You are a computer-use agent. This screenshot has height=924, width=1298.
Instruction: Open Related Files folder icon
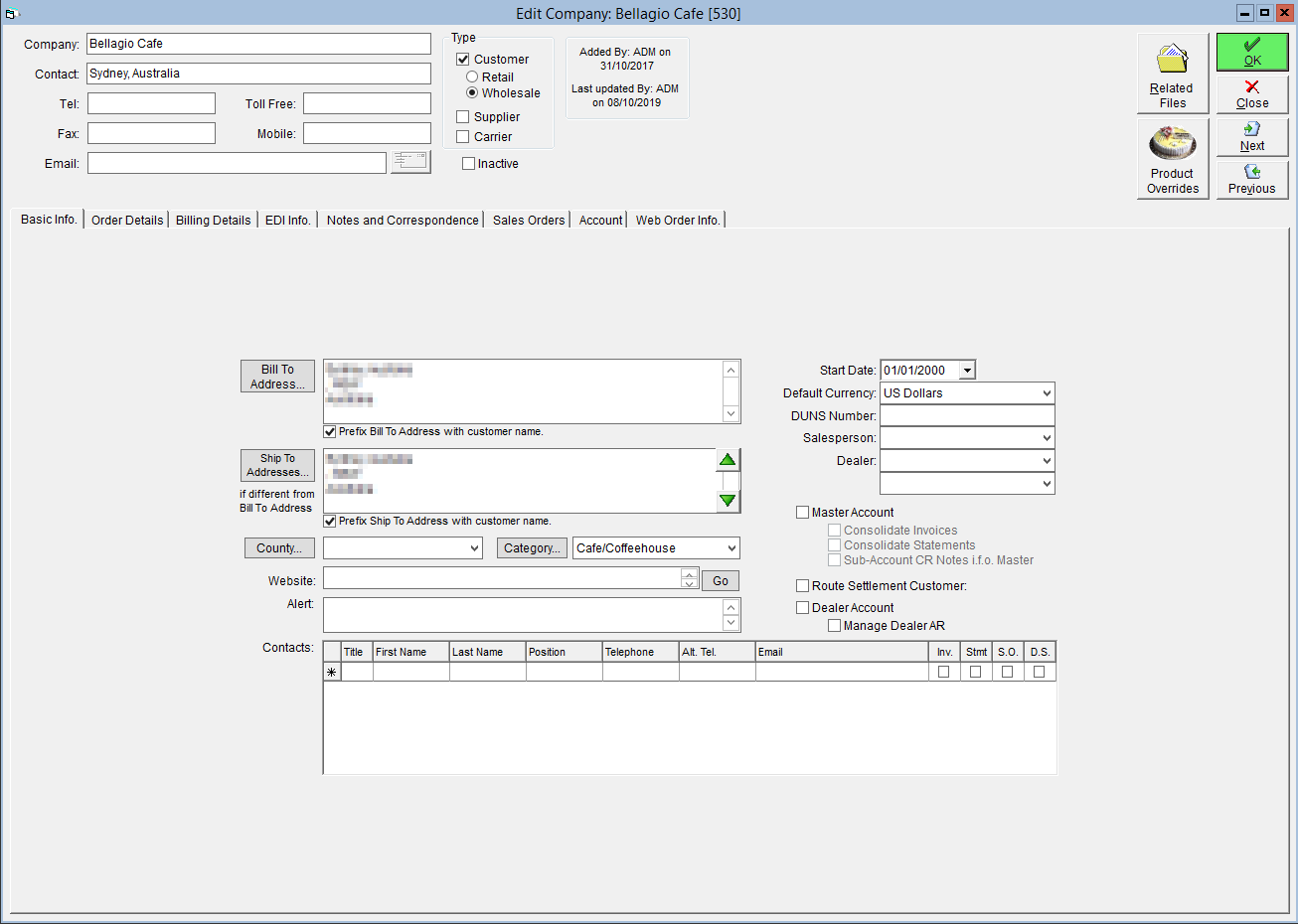tap(1173, 73)
